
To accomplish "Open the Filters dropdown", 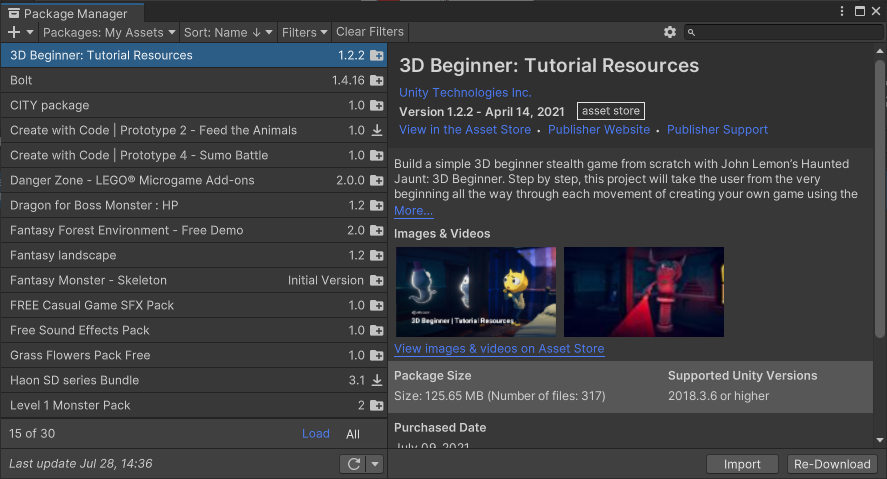I will (x=304, y=32).
